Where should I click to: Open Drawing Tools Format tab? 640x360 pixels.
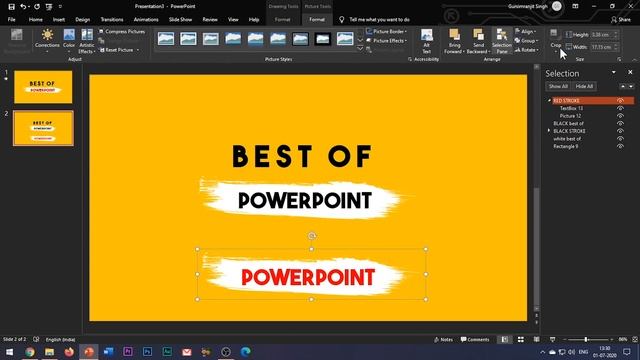point(282,20)
